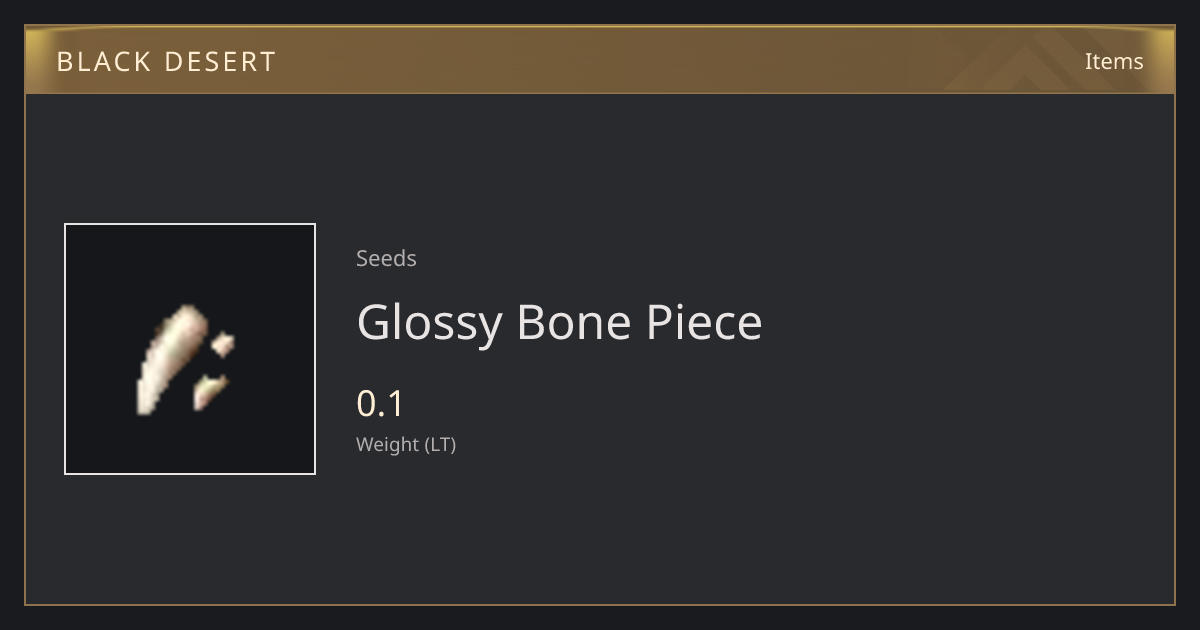Screen dimensions: 1200x630
Task: Click the upper small bone fragment
Action: (x=223, y=345)
